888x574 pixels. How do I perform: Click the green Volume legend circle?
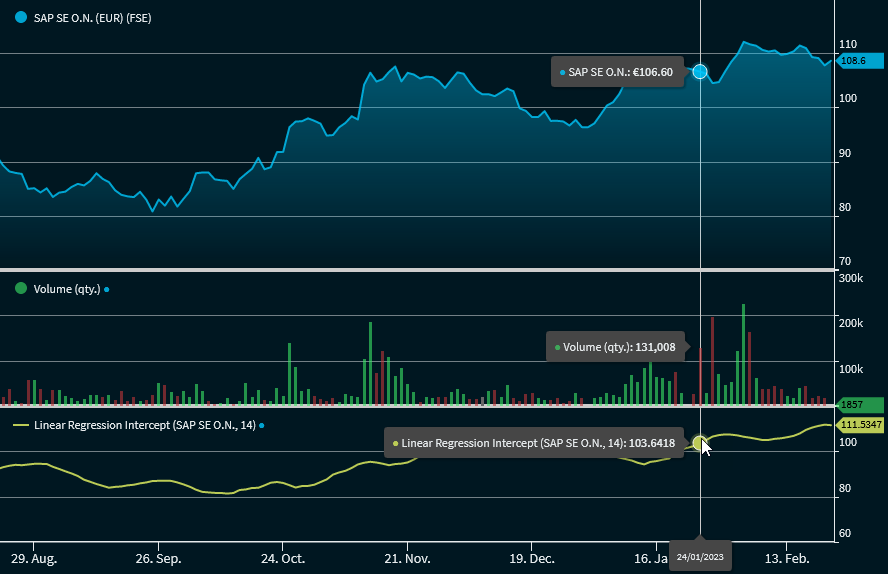pyautogui.click(x=21, y=289)
